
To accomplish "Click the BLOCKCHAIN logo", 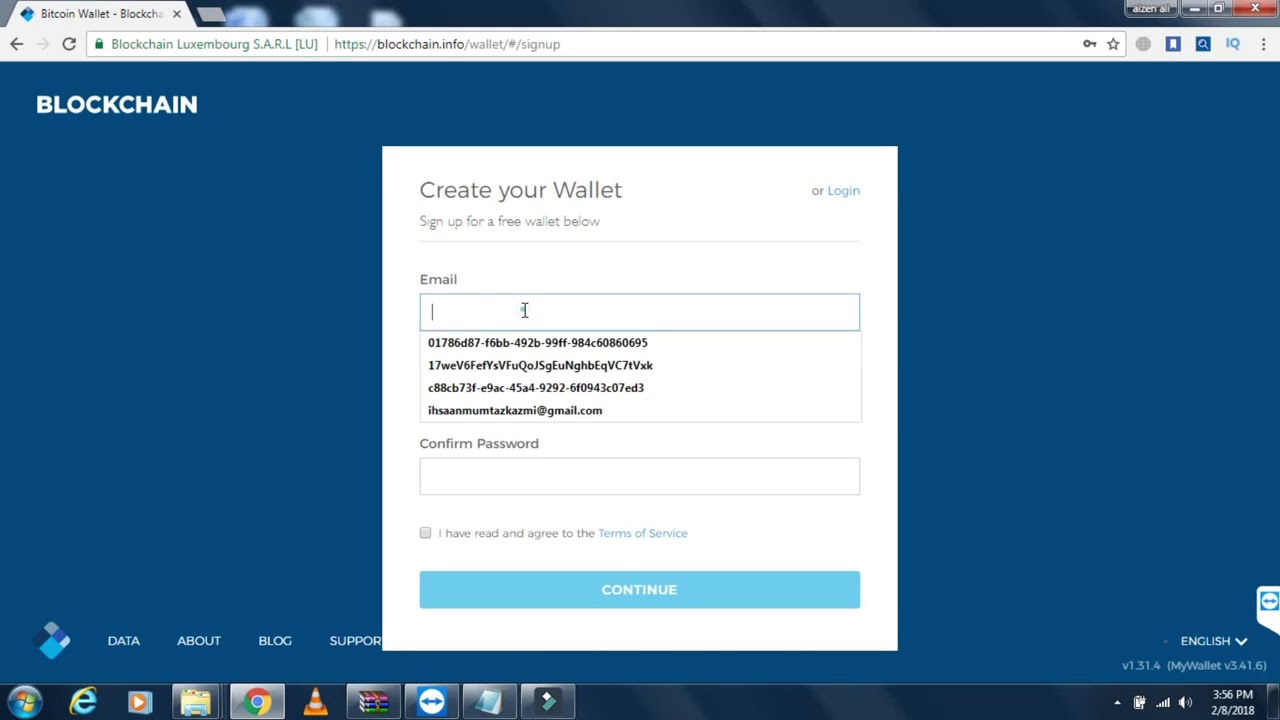I will [x=117, y=104].
